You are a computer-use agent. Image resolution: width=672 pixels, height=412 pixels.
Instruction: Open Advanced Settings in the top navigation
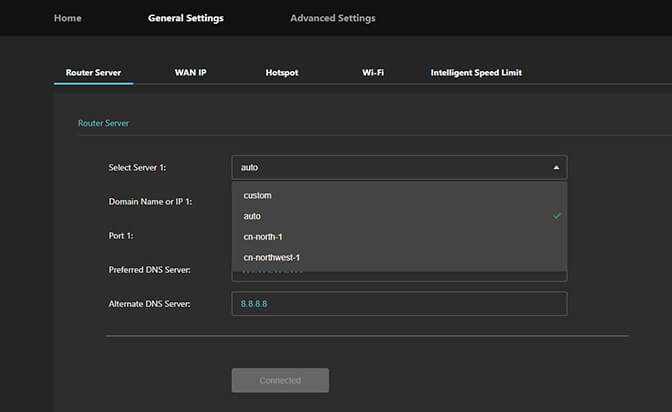333,18
